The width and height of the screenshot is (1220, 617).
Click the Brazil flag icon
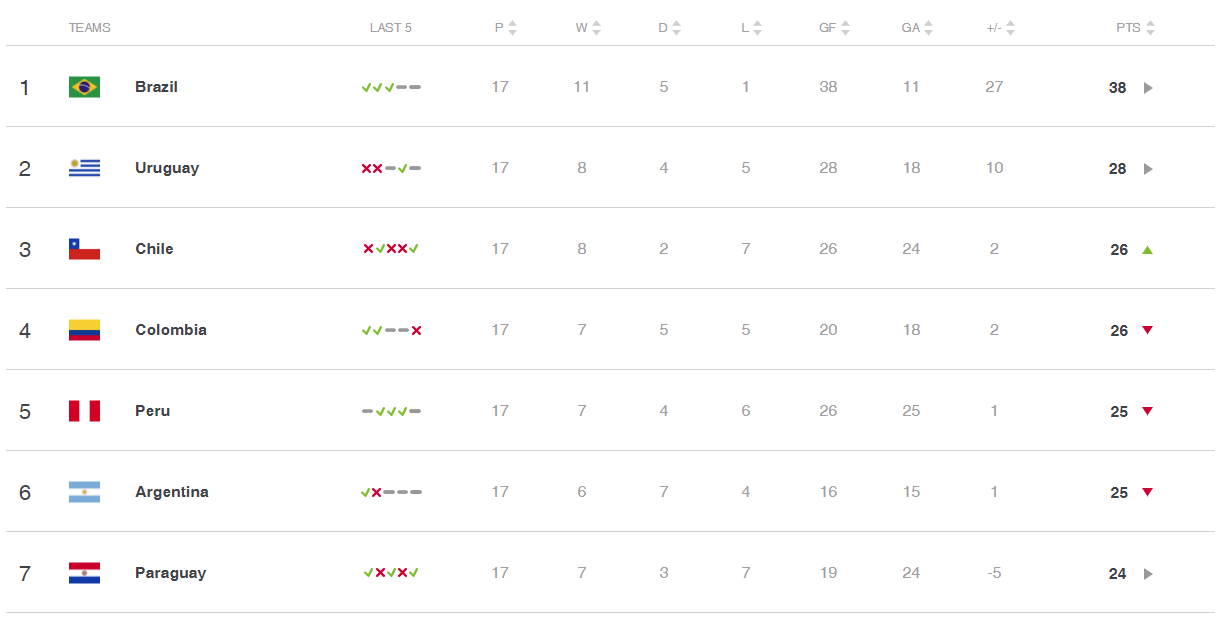pos(84,87)
